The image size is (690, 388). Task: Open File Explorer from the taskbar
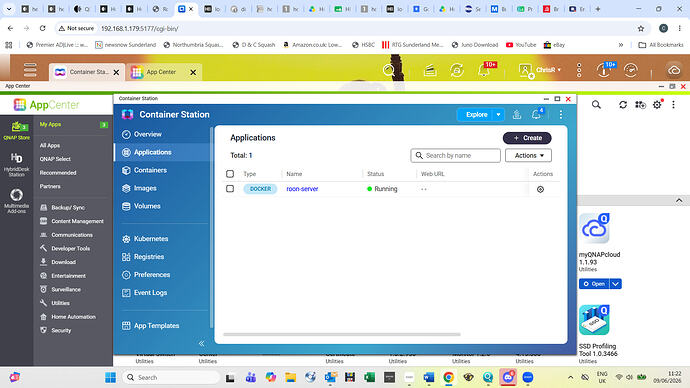point(290,377)
